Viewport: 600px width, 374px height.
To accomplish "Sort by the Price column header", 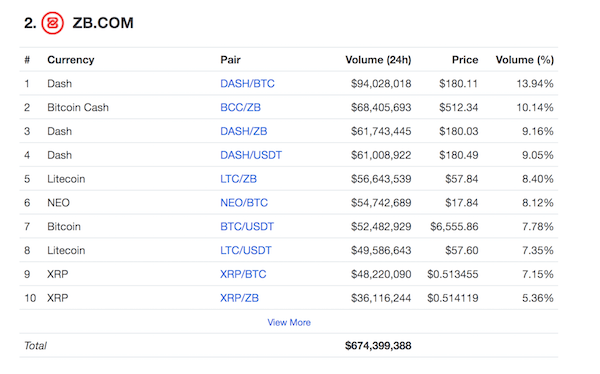I will click(x=465, y=60).
